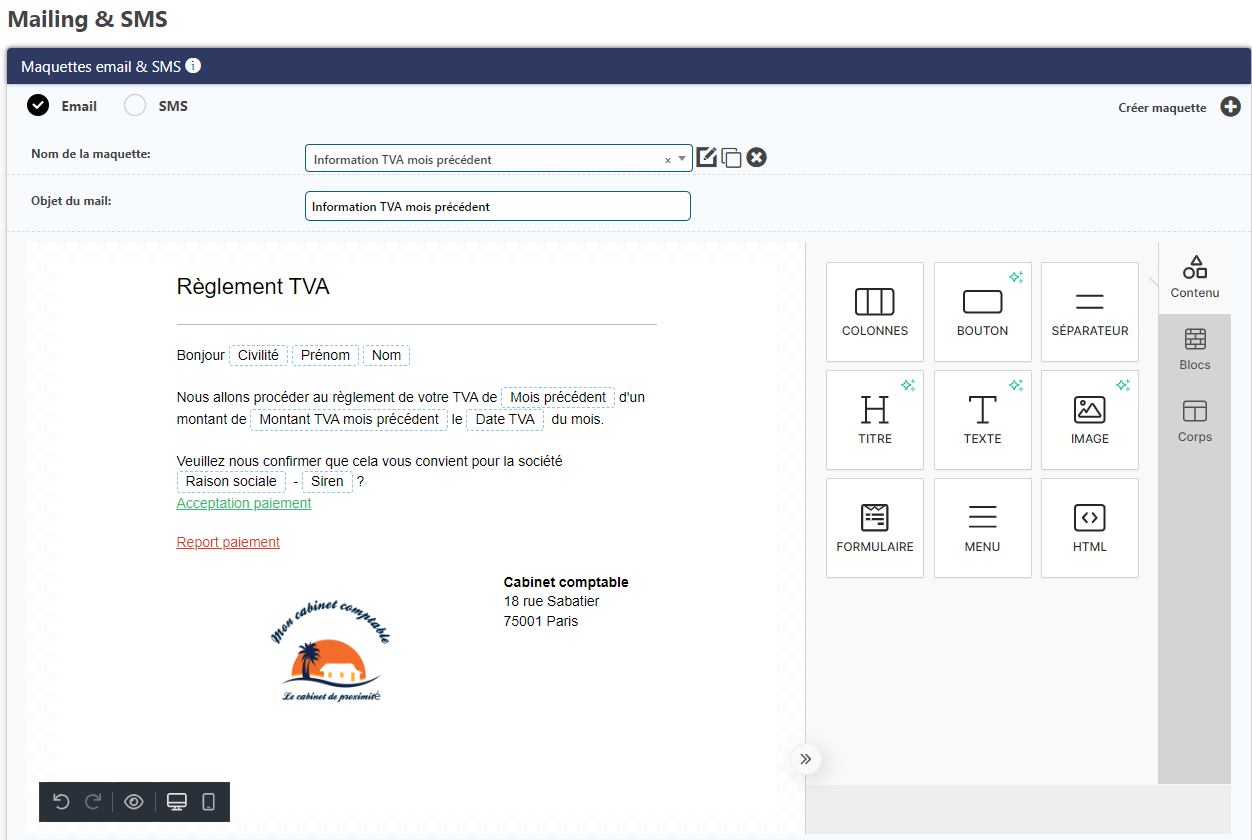1252x840 pixels.
Task: Select the COLONNES content block
Action: click(x=875, y=311)
